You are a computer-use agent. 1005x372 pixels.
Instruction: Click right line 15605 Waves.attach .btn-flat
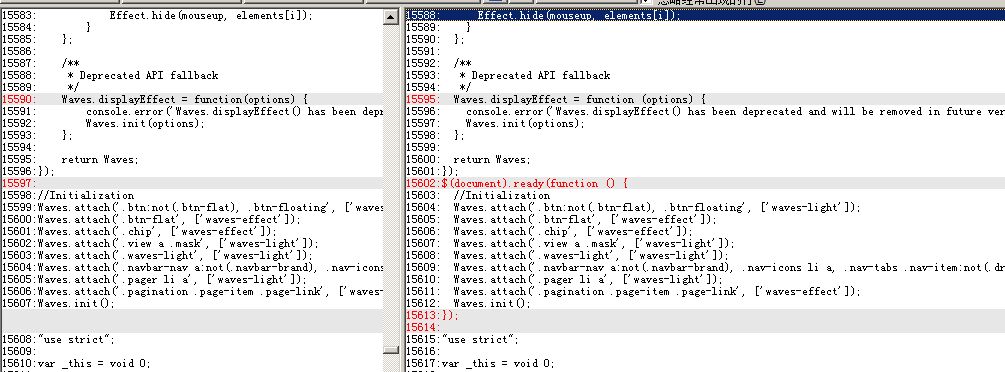(x=705, y=219)
